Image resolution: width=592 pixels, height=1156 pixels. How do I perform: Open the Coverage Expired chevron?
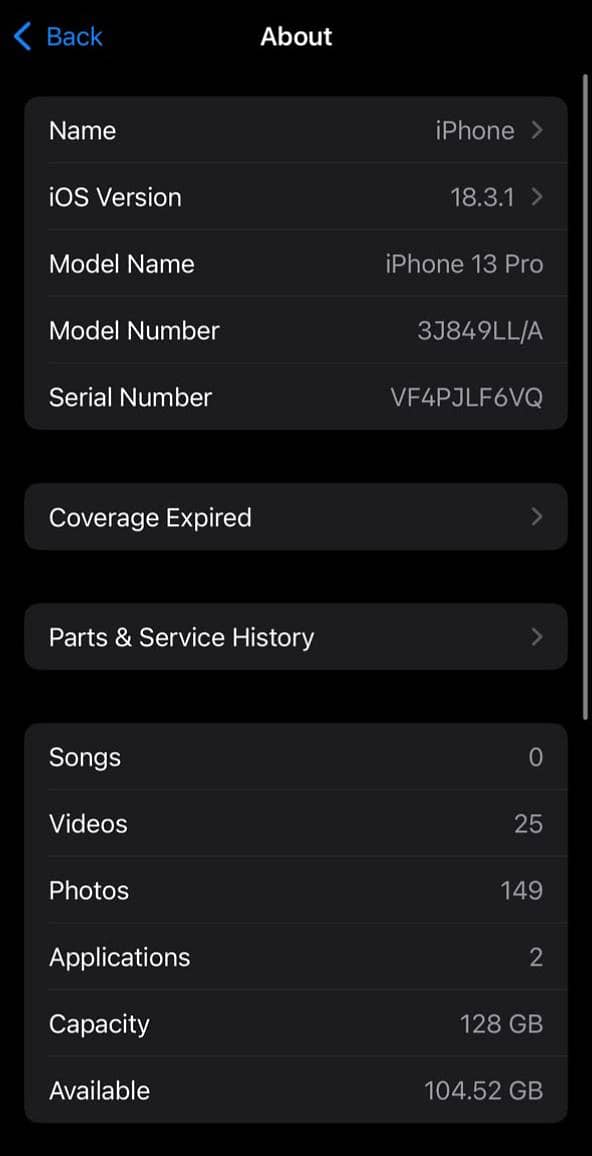(x=537, y=517)
